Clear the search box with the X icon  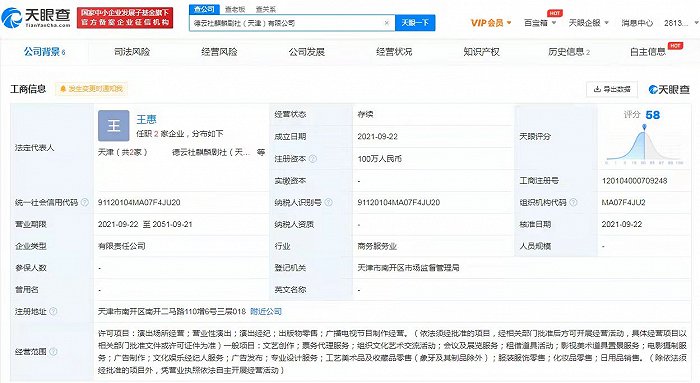(x=387, y=23)
